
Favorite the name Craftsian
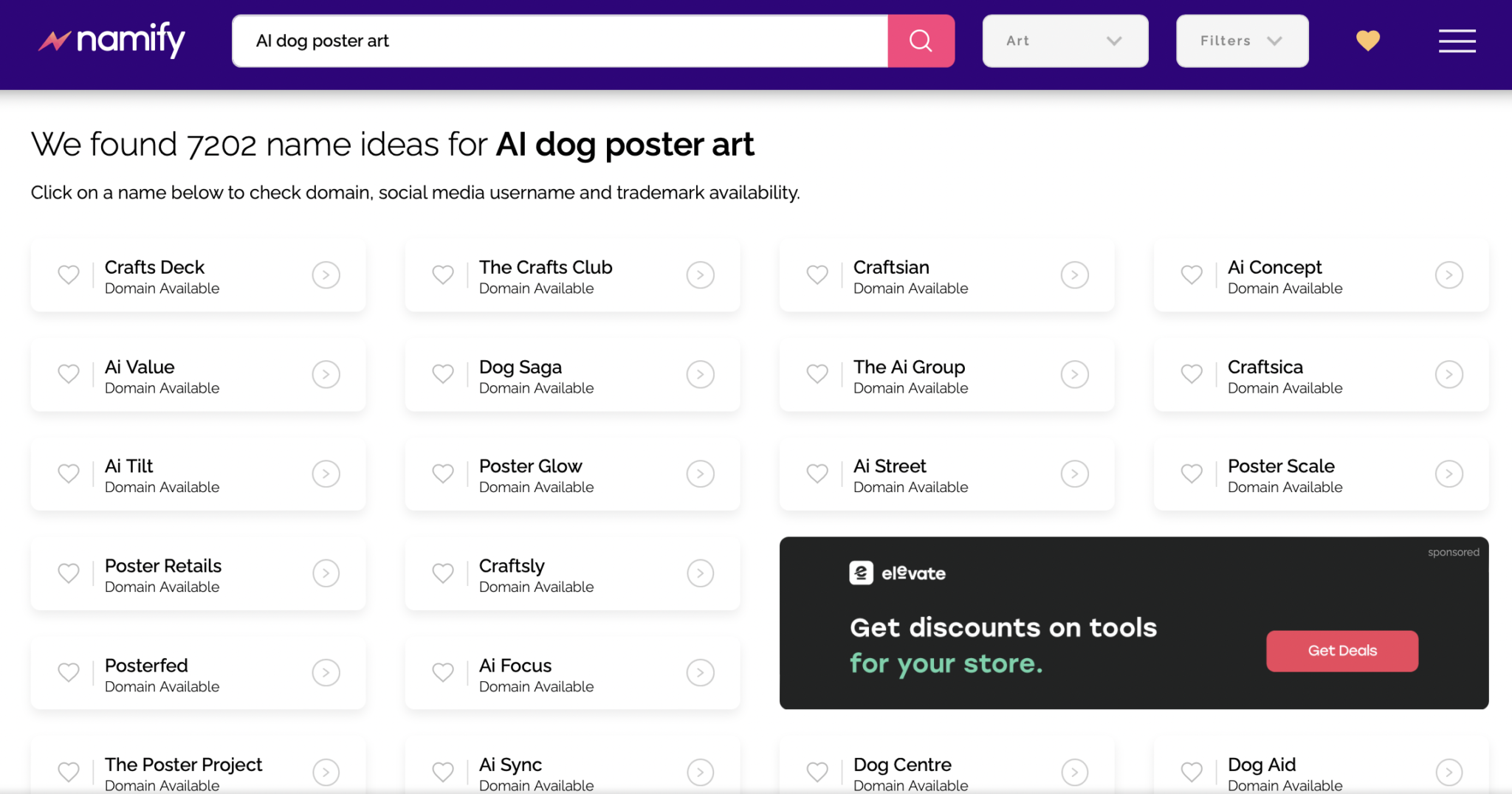(x=817, y=275)
